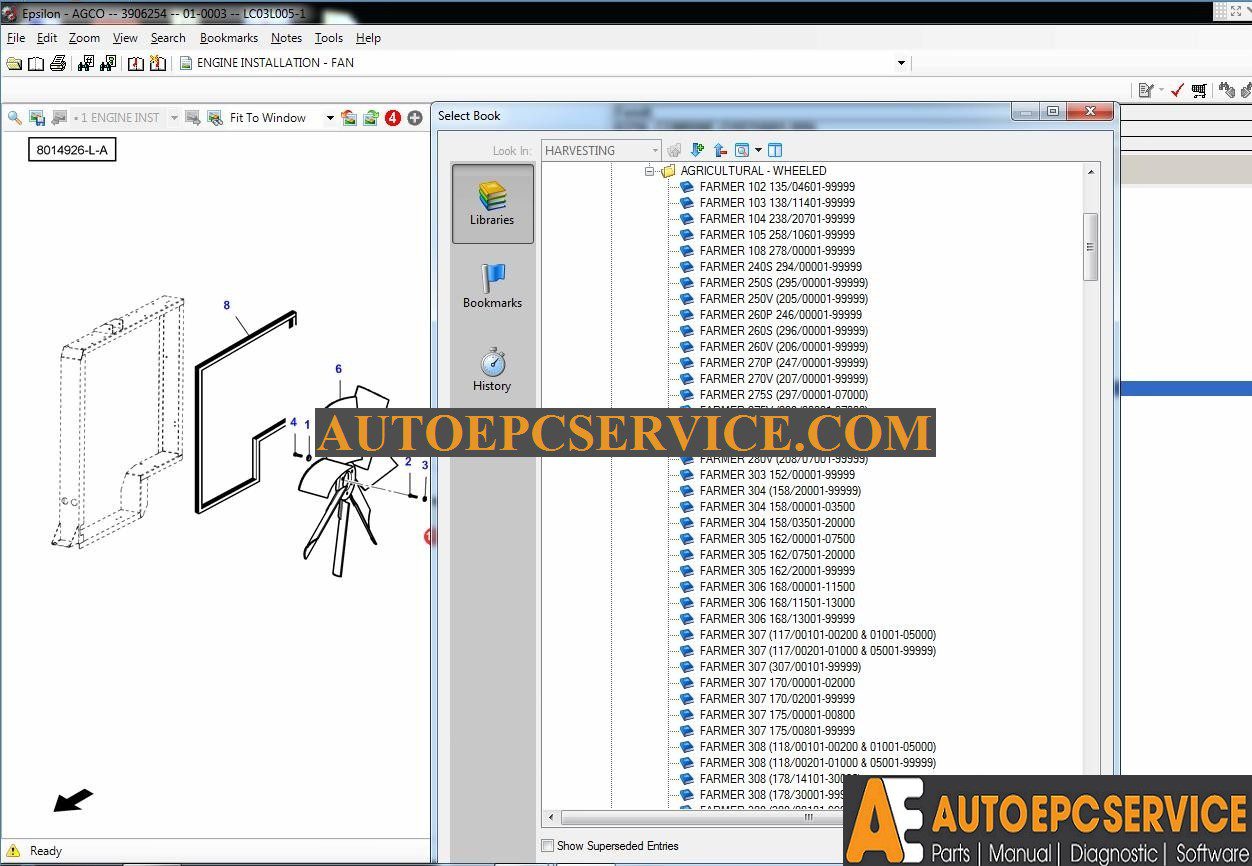Open the Search menu
The width and height of the screenshot is (1252, 866).
[168, 38]
